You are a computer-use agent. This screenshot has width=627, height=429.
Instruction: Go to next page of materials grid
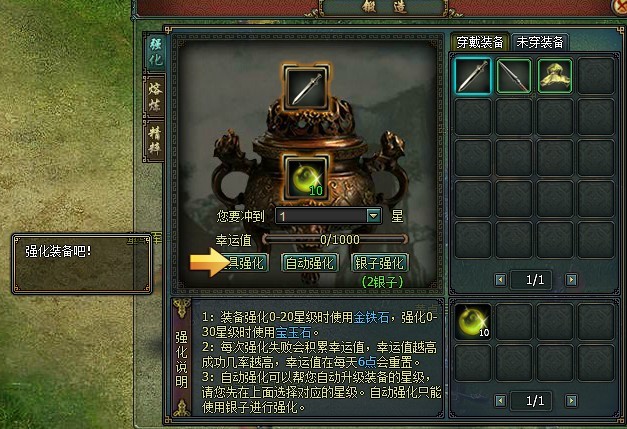click(x=571, y=401)
